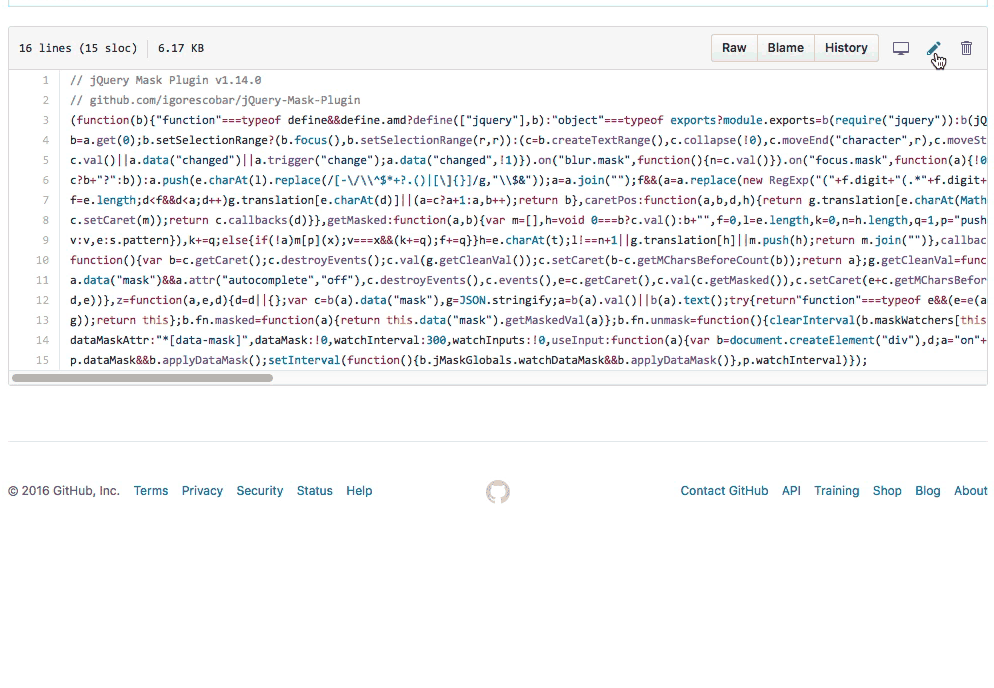Check GitHub Status link

pyautogui.click(x=314, y=491)
